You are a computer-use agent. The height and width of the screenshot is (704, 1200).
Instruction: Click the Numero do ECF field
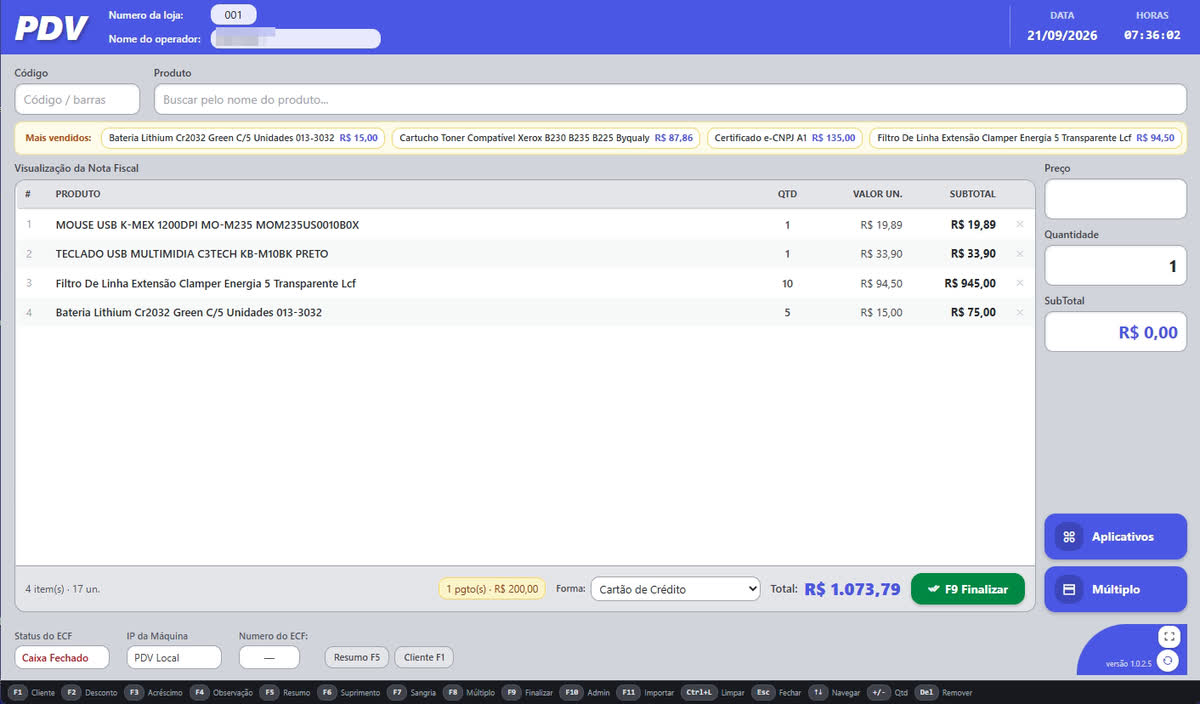pyautogui.click(x=269, y=657)
